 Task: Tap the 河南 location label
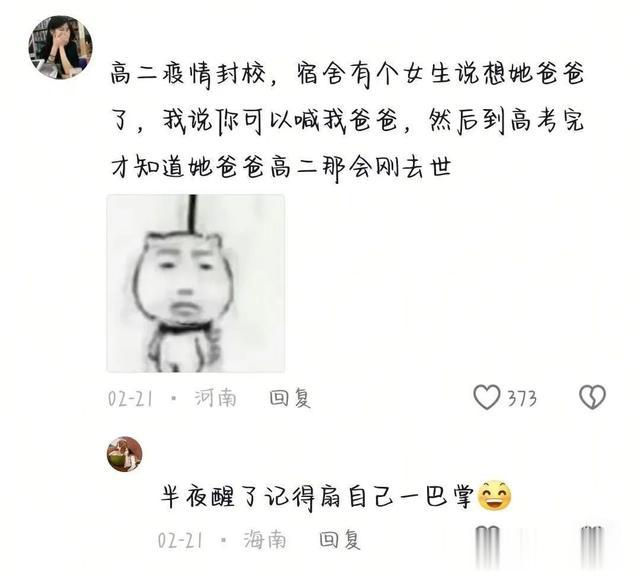[x=216, y=398]
